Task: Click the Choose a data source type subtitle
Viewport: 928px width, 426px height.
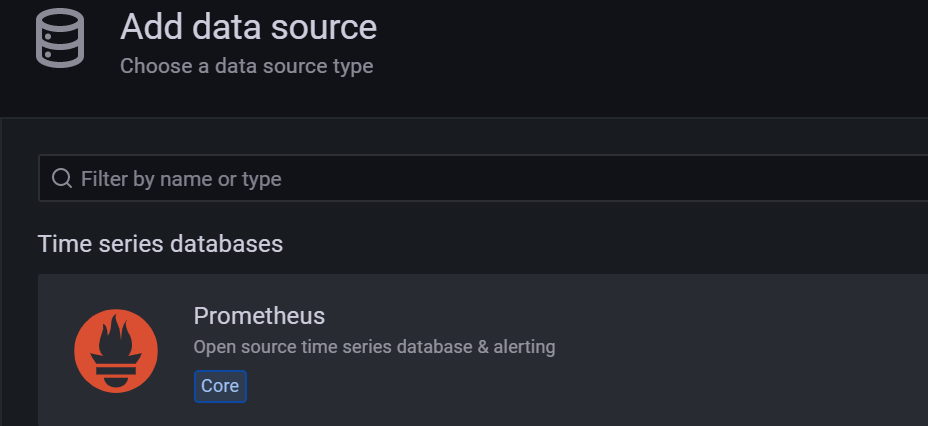Action: coord(246,67)
